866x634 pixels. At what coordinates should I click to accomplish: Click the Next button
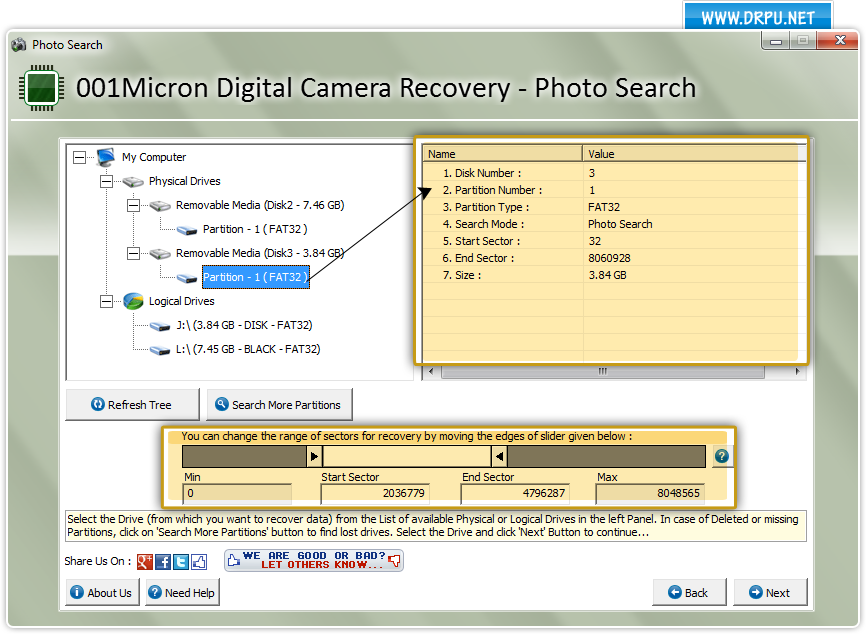tap(770, 592)
